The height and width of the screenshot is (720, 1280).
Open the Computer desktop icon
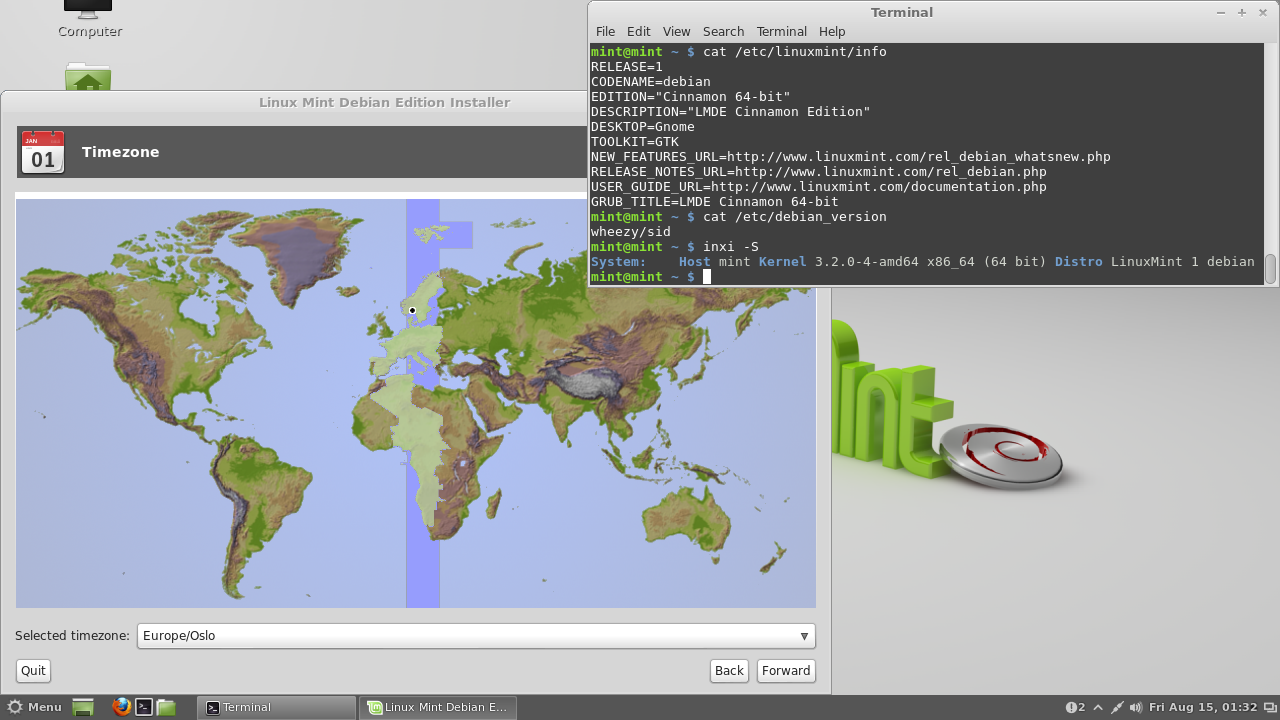coord(89,20)
